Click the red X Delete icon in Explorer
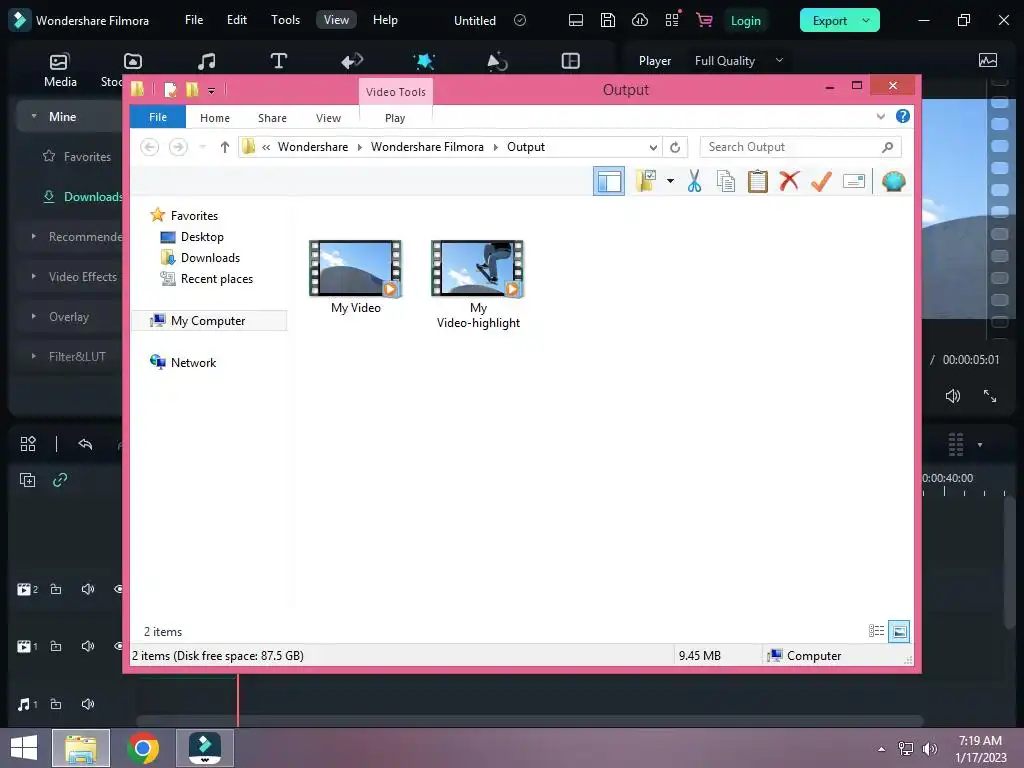 [x=789, y=181]
